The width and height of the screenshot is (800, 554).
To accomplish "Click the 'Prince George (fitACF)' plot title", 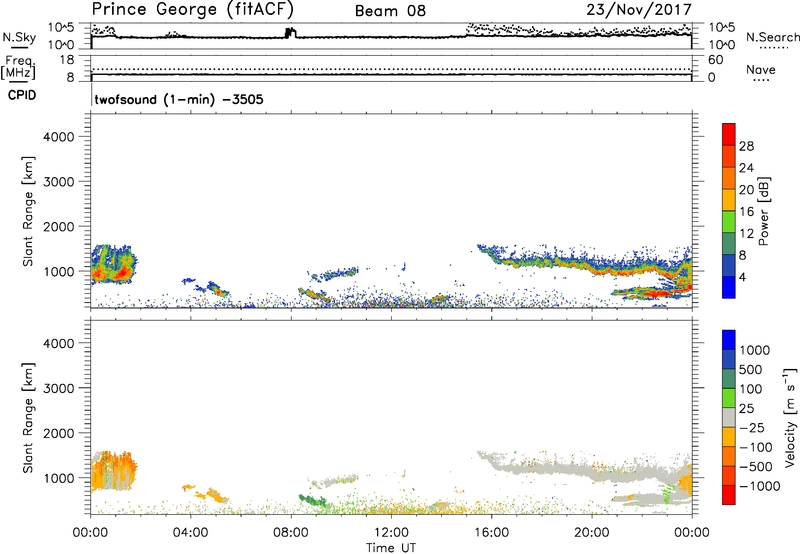I will pyautogui.click(x=193, y=10).
